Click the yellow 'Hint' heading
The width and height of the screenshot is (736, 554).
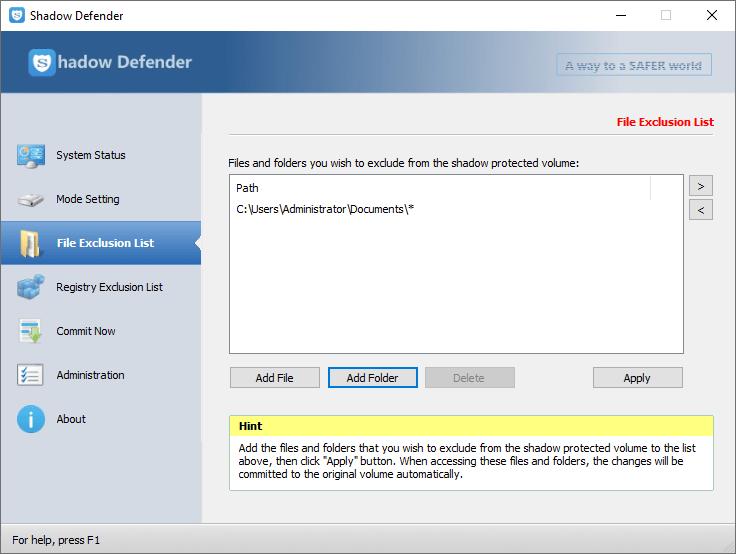pyautogui.click(x=251, y=426)
